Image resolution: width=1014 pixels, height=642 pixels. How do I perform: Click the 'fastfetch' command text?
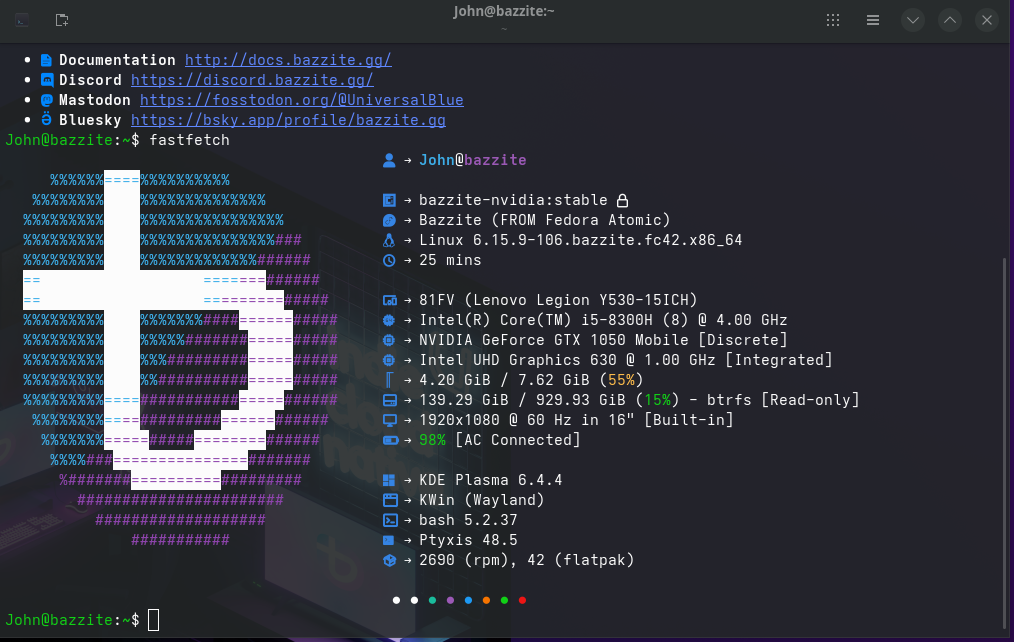click(x=189, y=140)
